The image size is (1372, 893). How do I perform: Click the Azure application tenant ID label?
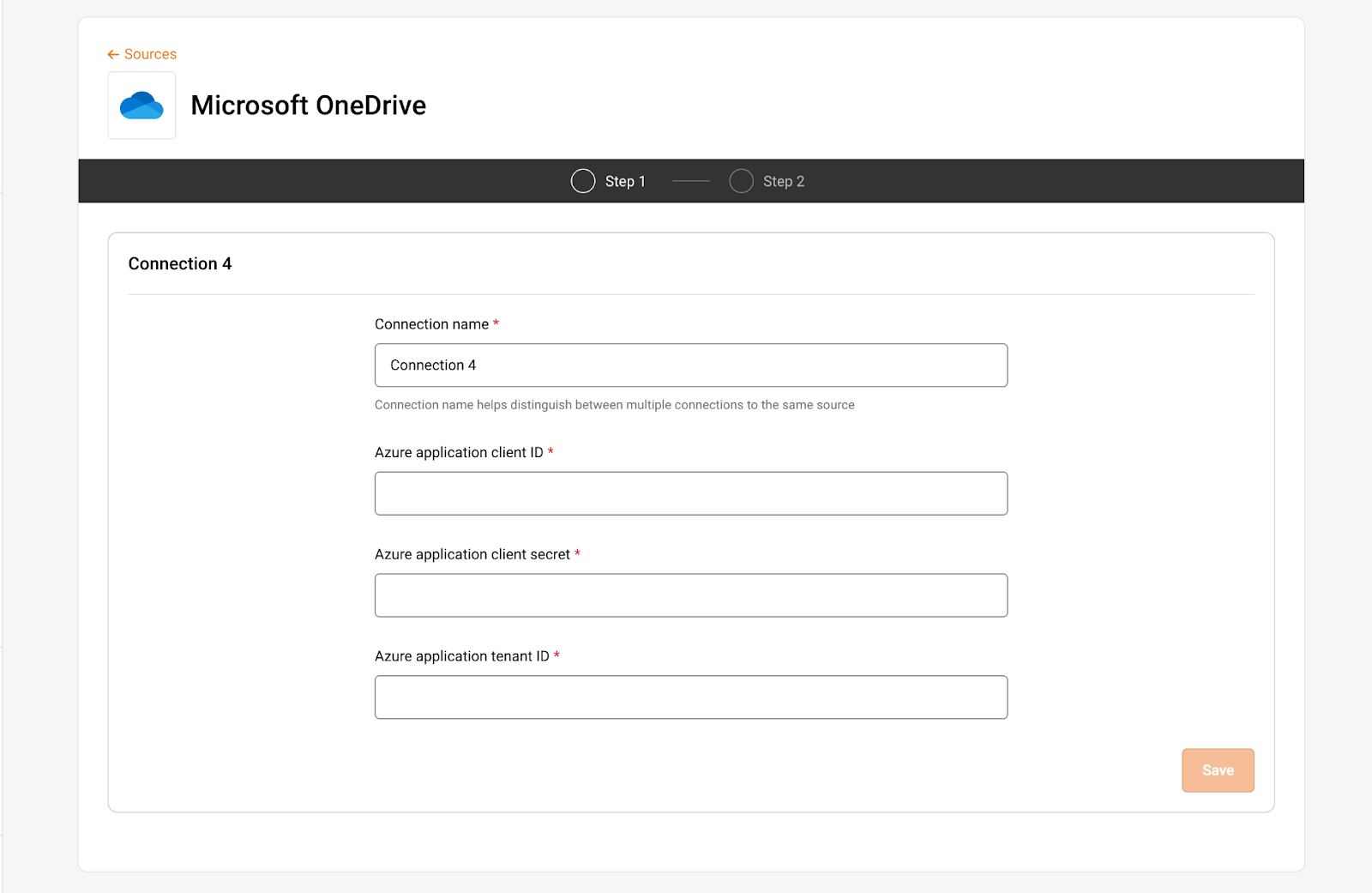tap(461, 656)
